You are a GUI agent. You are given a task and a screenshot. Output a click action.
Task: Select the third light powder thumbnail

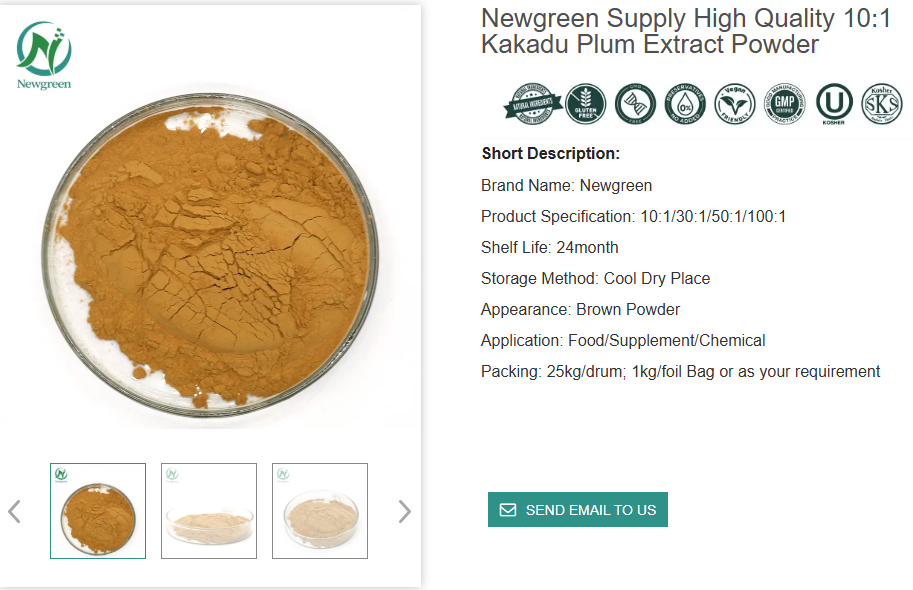(320, 511)
